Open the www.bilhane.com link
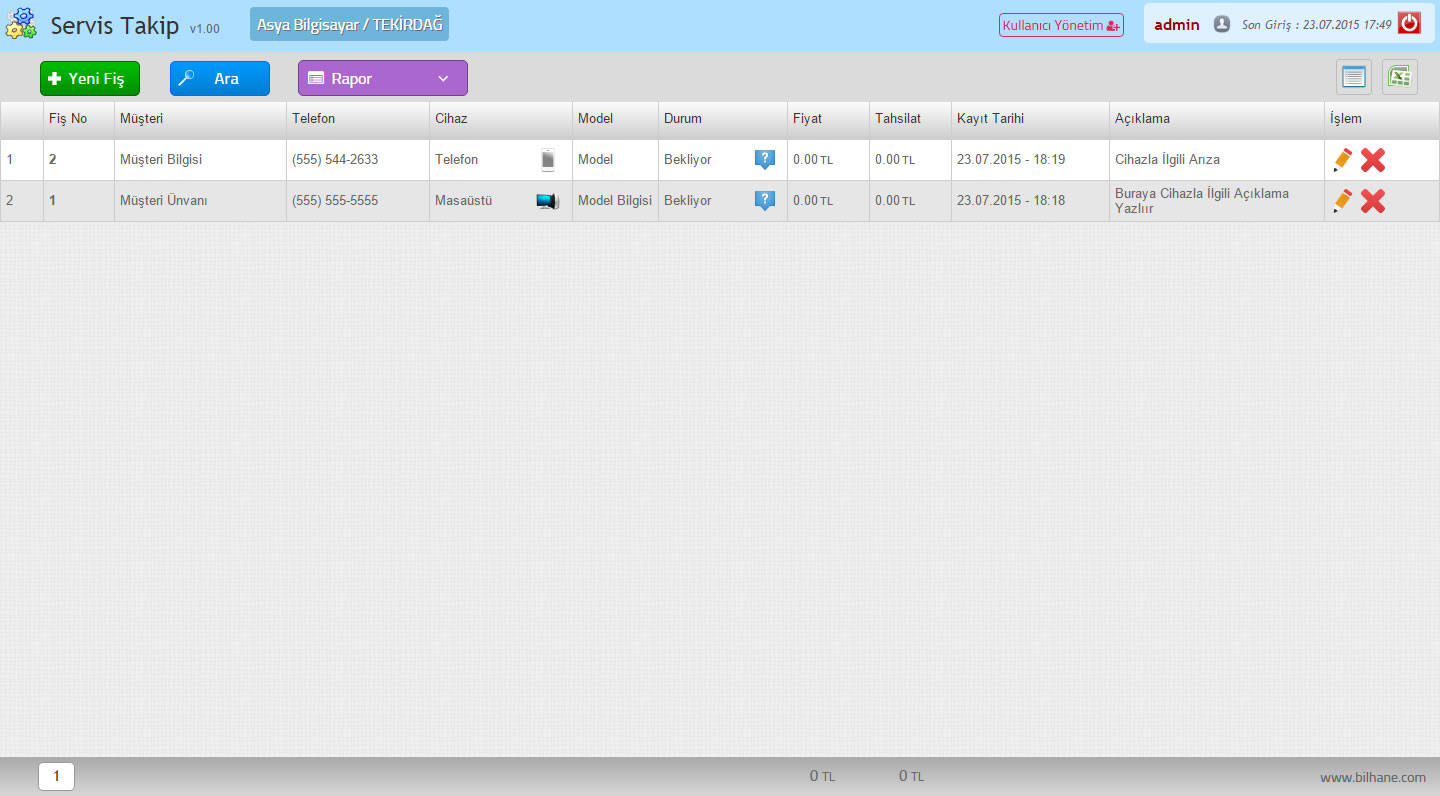Image resolution: width=1440 pixels, height=796 pixels. point(1372,777)
